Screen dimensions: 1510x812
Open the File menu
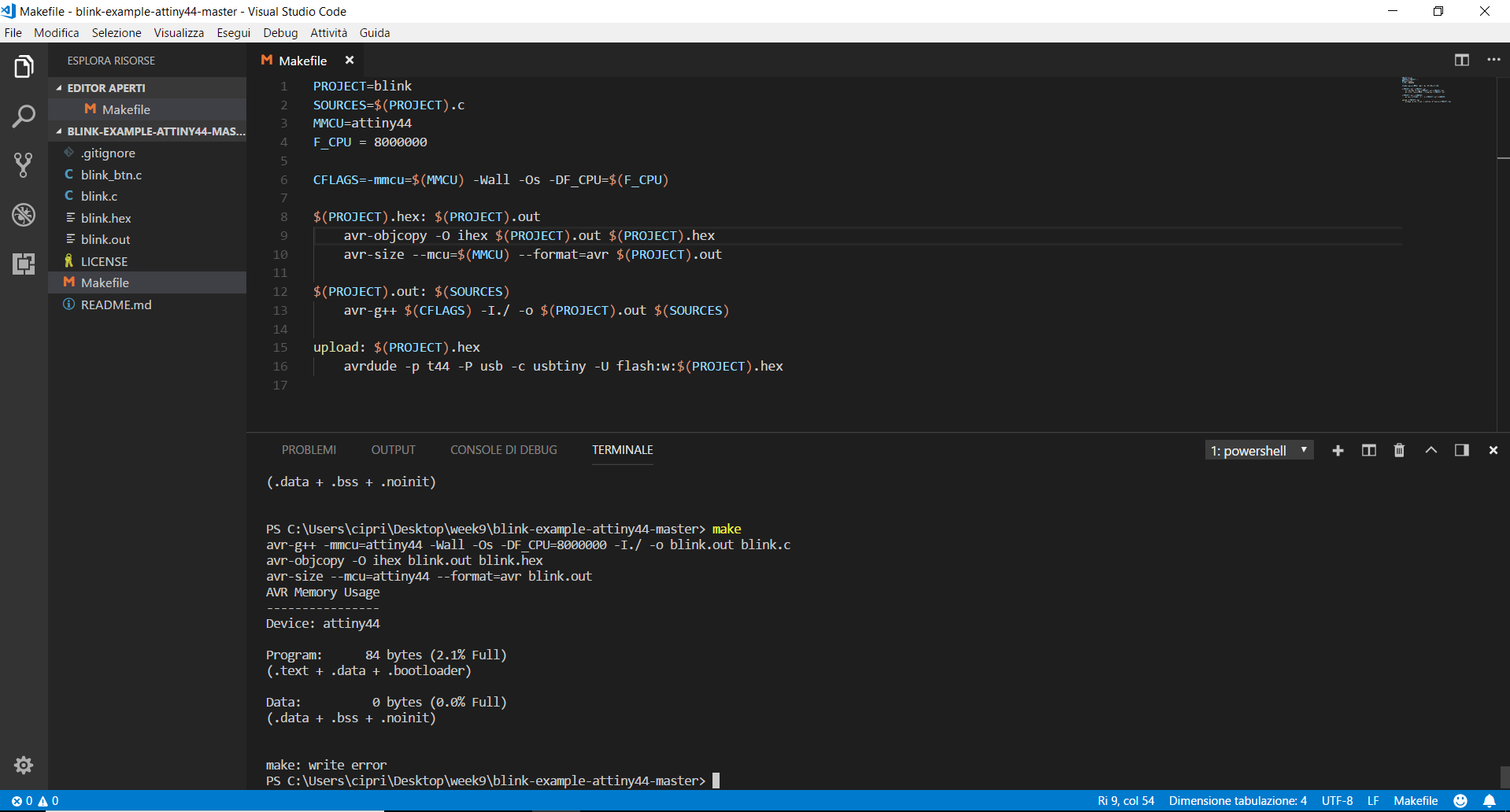coord(13,32)
